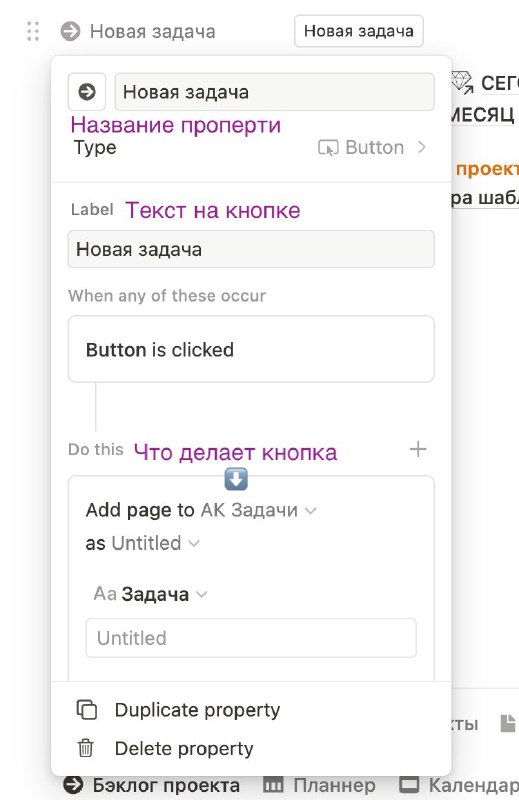Click the Новая задача button at top

pos(359,31)
